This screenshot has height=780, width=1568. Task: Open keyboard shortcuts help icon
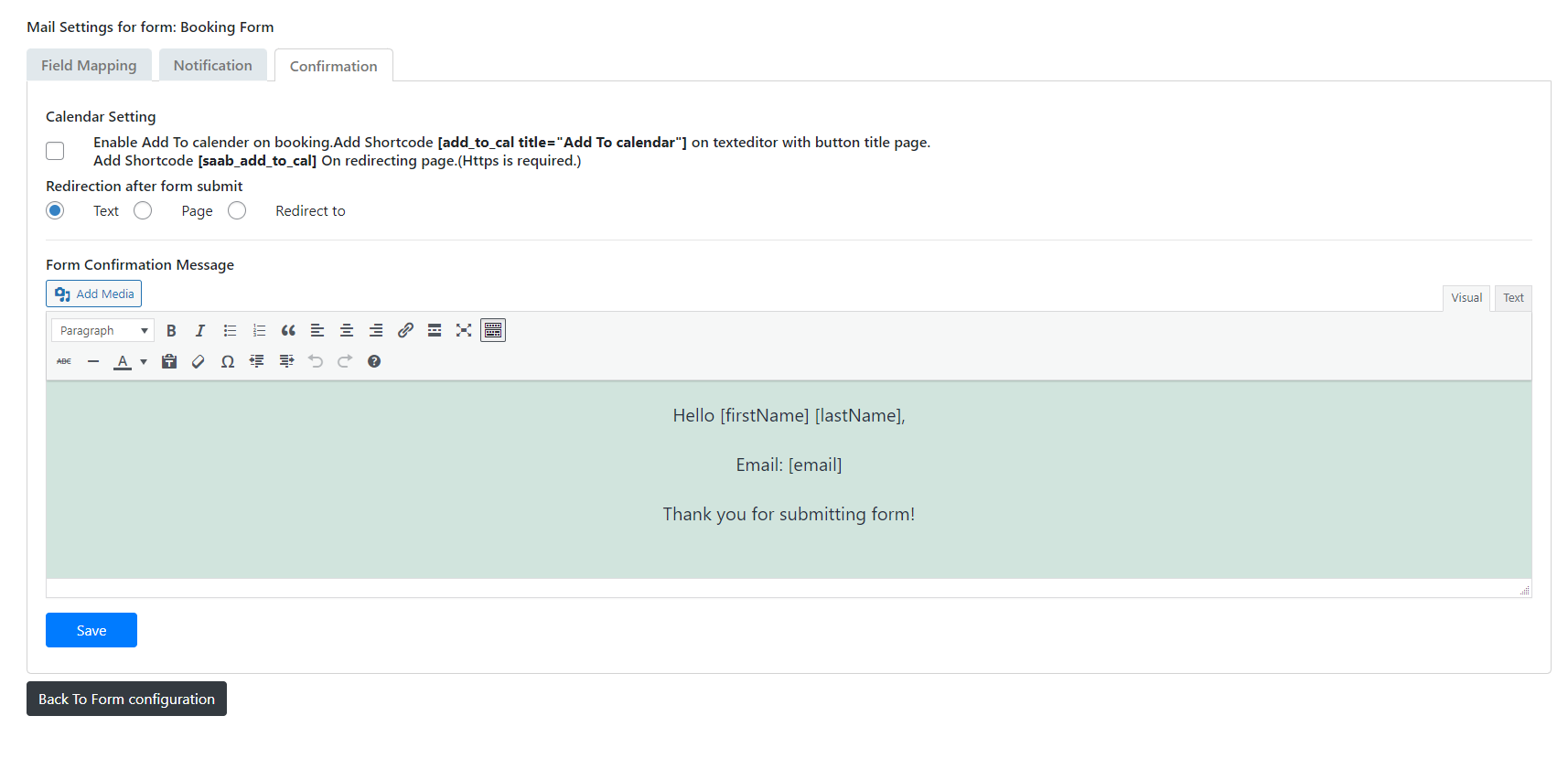click(374, 362)
